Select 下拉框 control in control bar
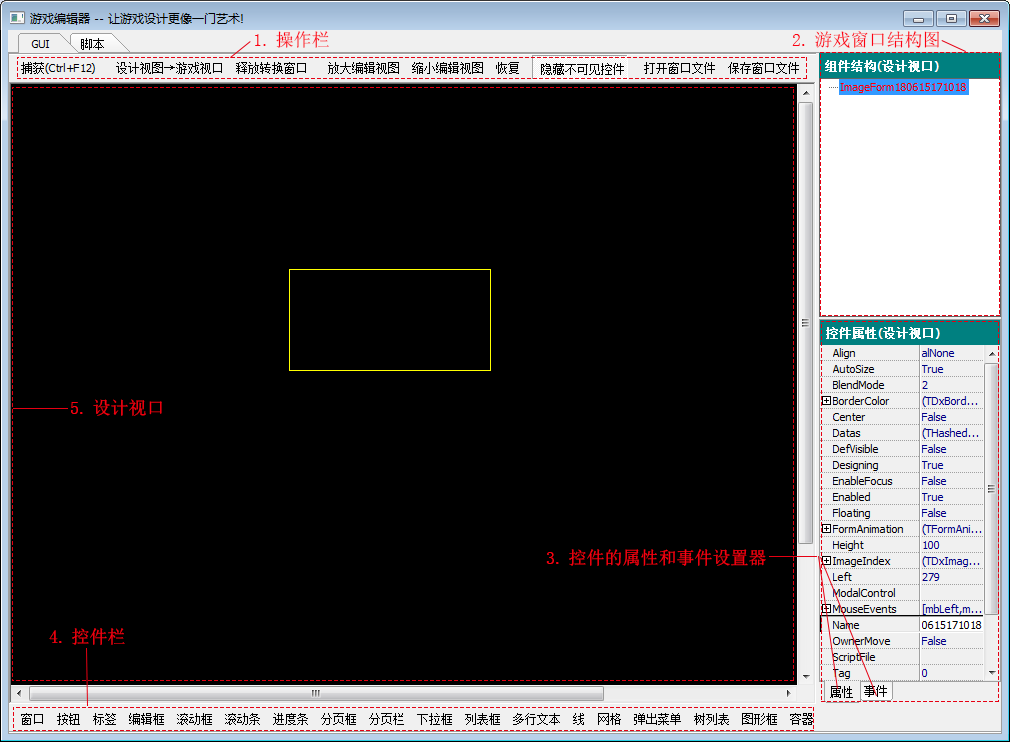 tap(435, 719)
